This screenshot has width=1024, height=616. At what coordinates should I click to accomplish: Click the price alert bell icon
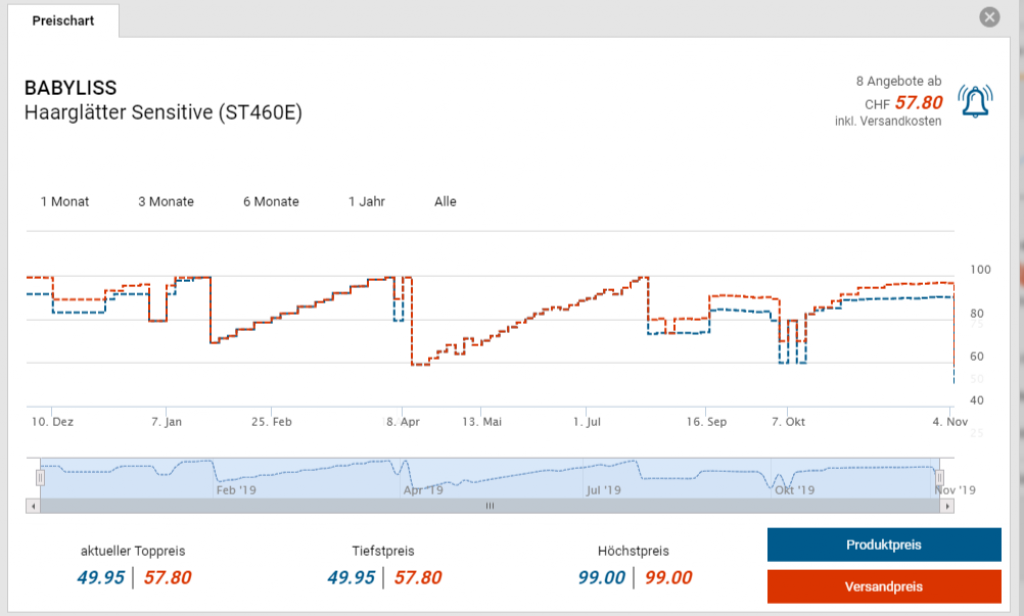tap(975, 101)
